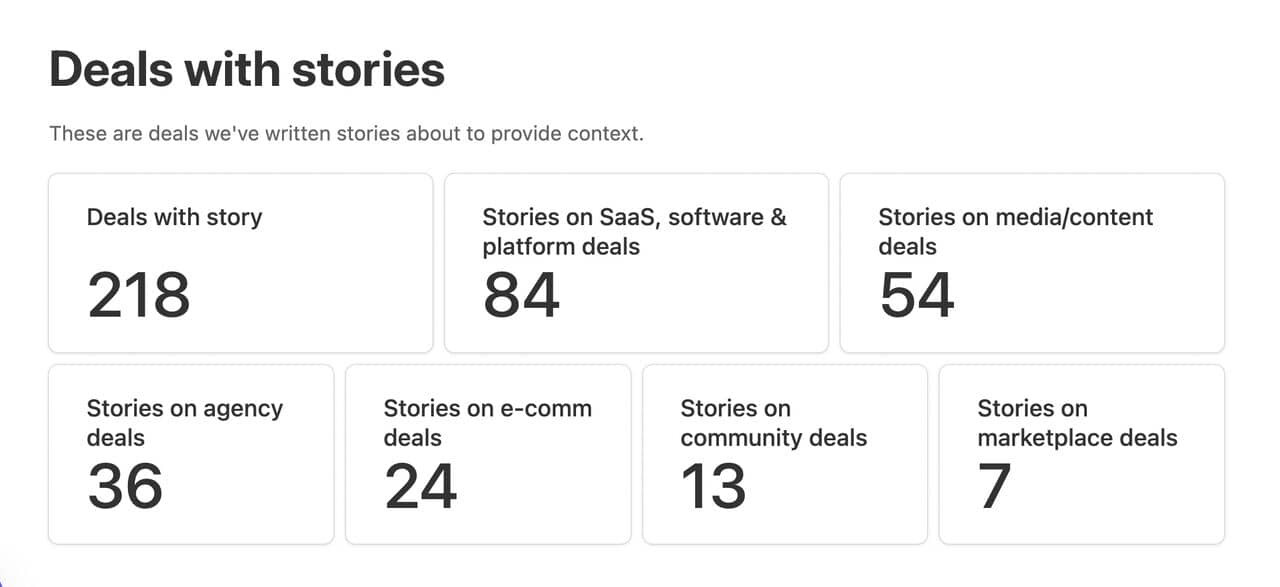Click the Deals with stories heading
1280x587 pixels.
247,71
